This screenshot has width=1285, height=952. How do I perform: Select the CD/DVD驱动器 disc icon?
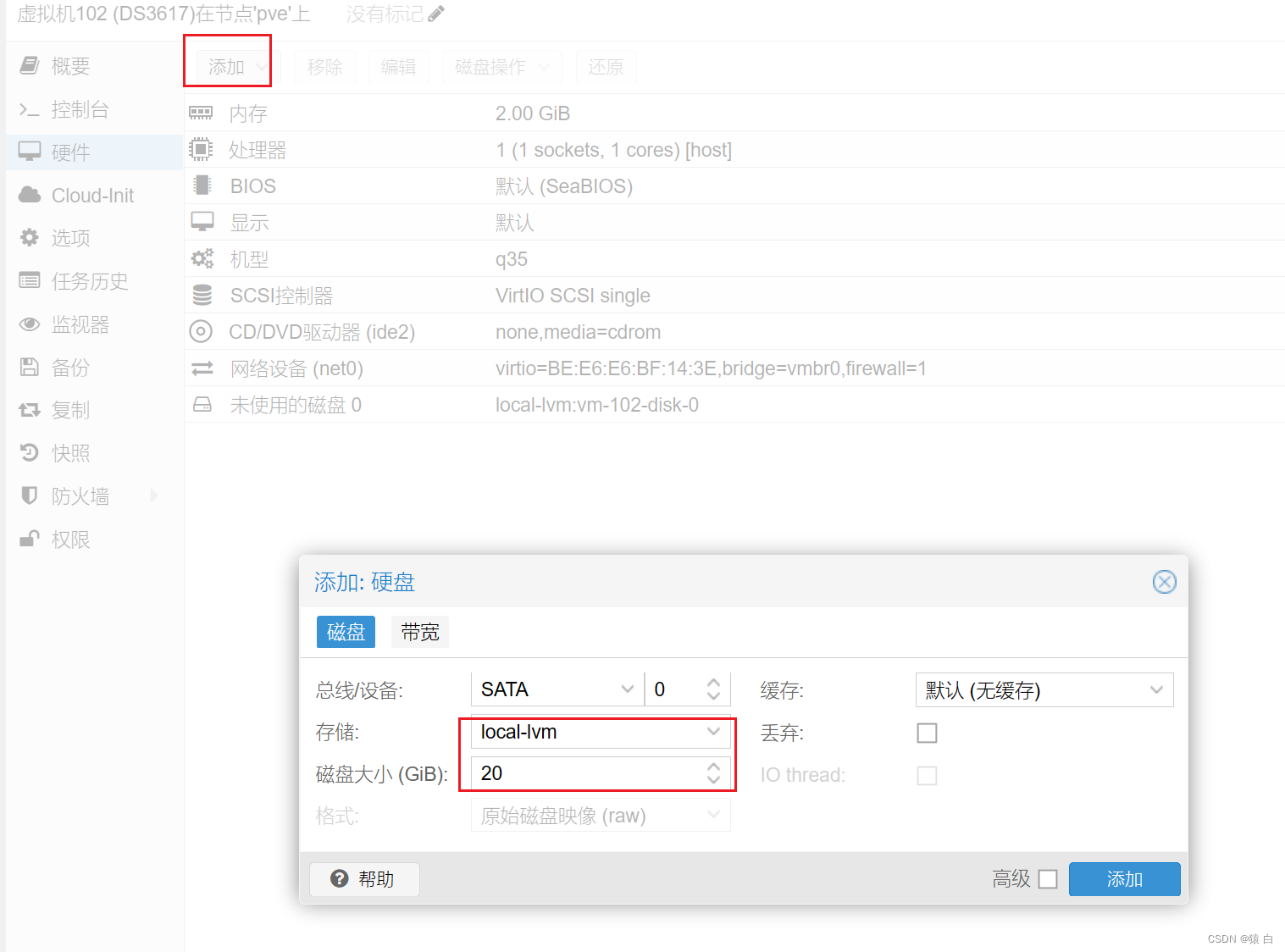pyautogui.click(x=201, y=331)
